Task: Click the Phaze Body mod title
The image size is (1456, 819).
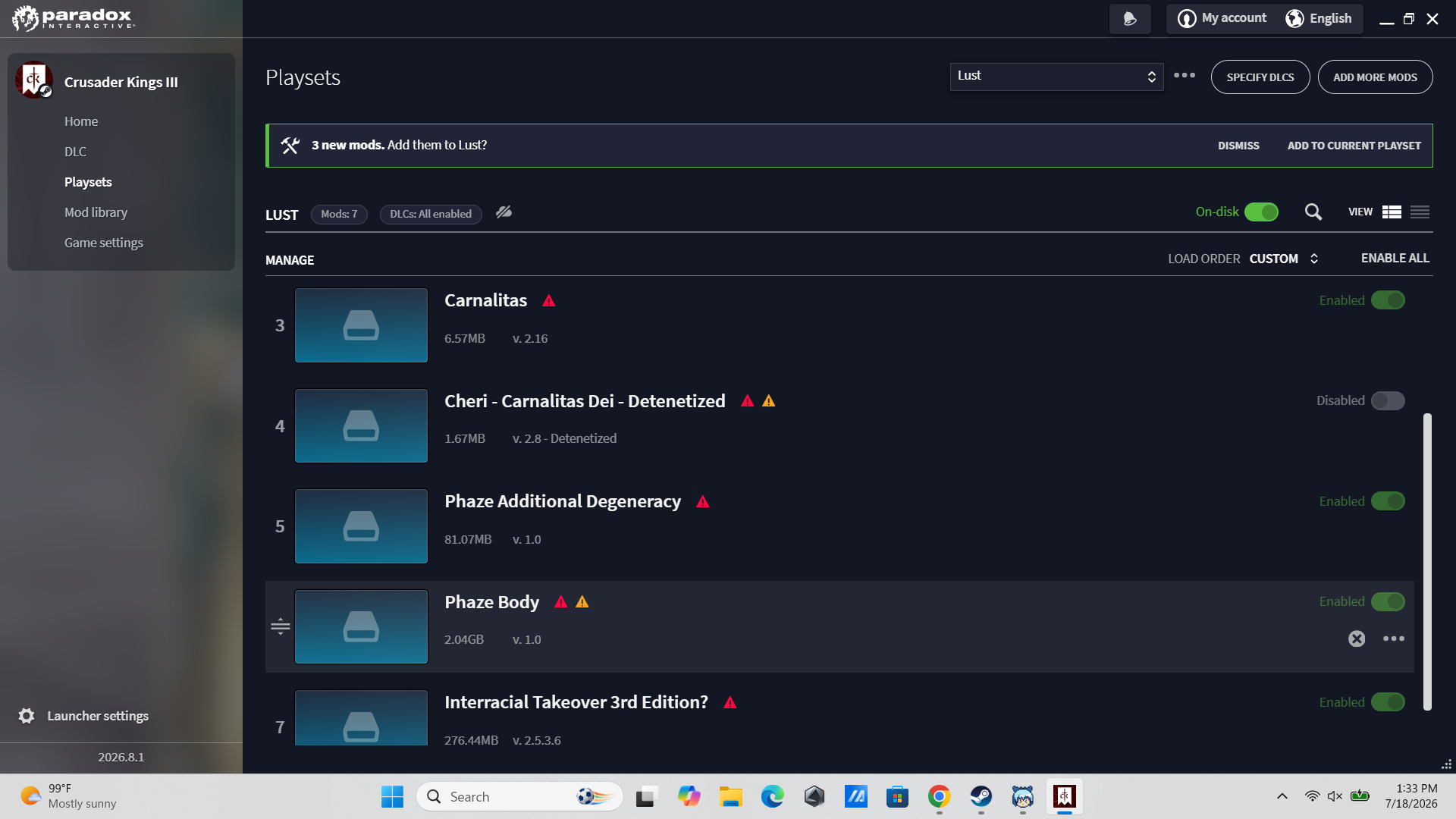Action: [x=491, y=601]
